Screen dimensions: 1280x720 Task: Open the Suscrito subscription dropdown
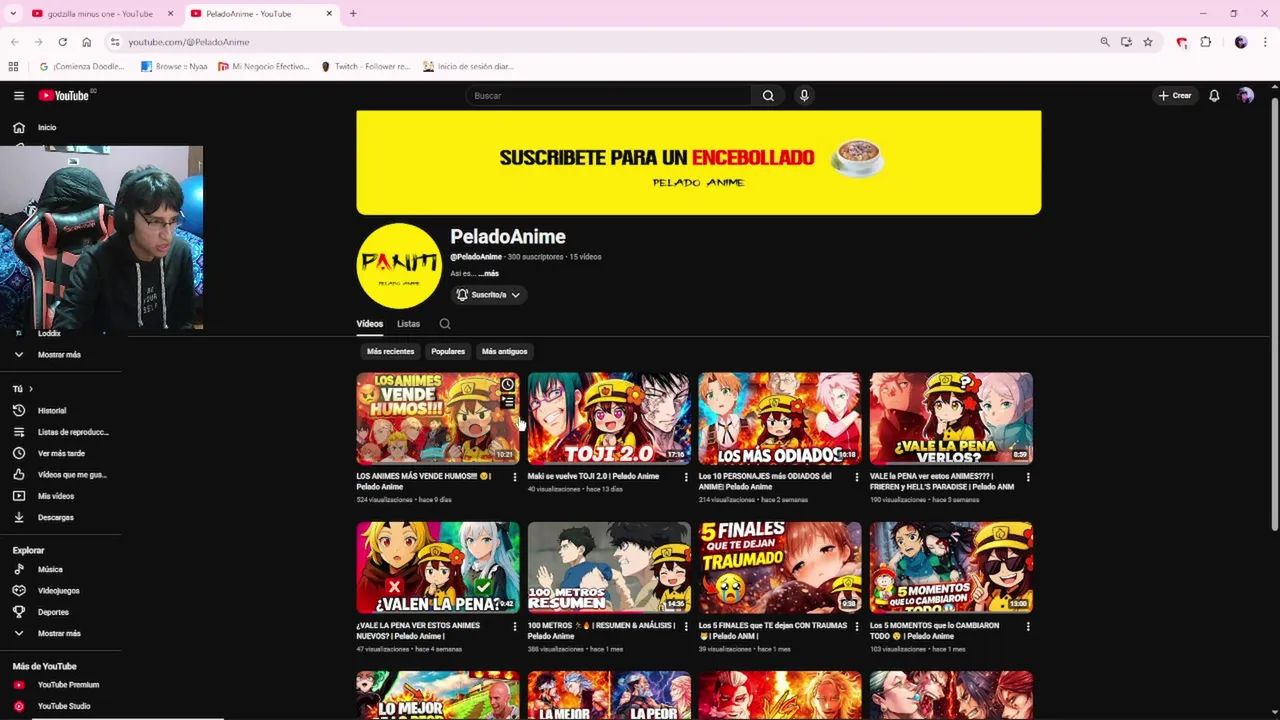point(489,295)
